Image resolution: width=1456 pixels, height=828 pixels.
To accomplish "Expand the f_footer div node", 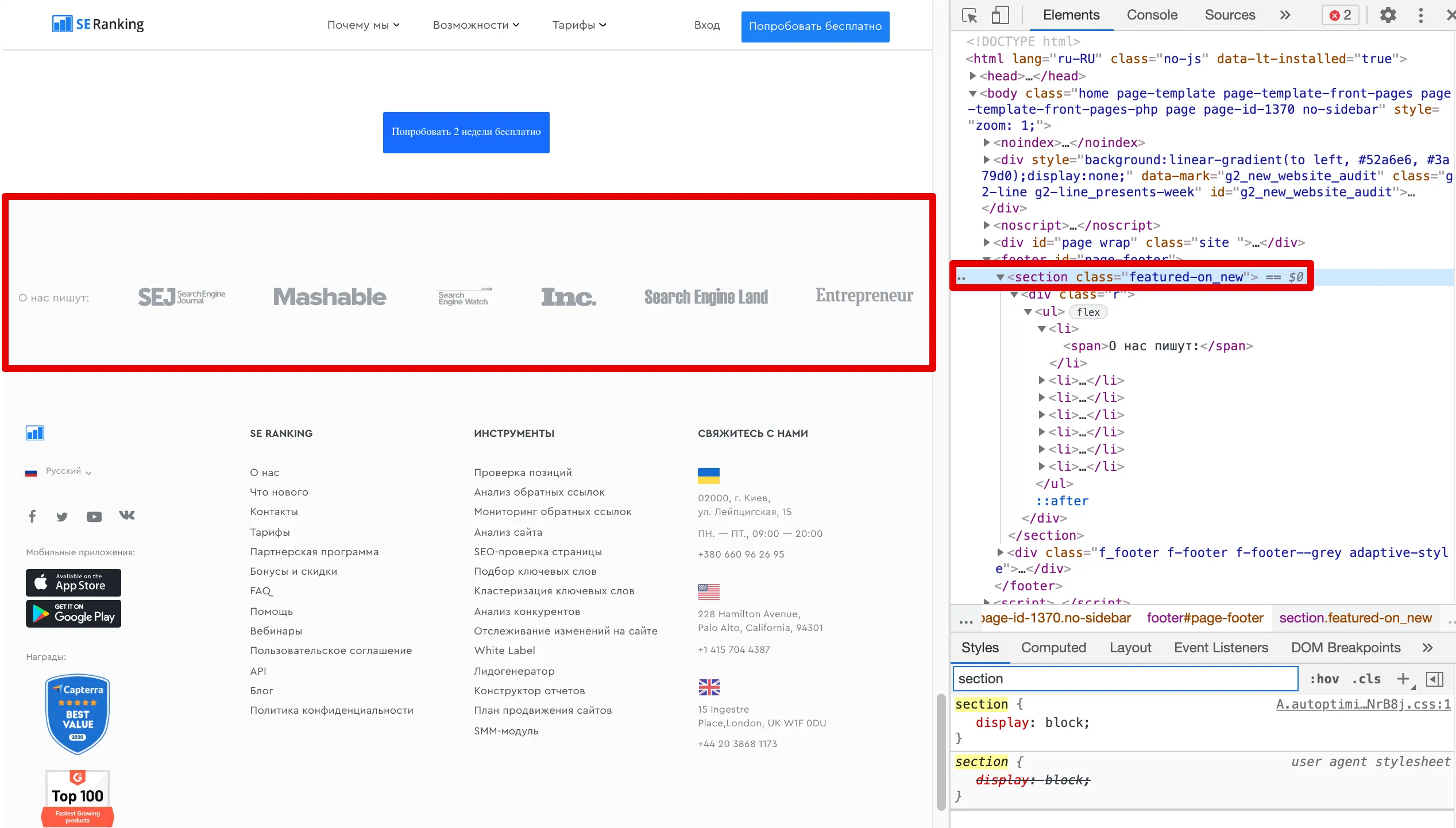I will pyautogui.click(x=1000, y=552).
